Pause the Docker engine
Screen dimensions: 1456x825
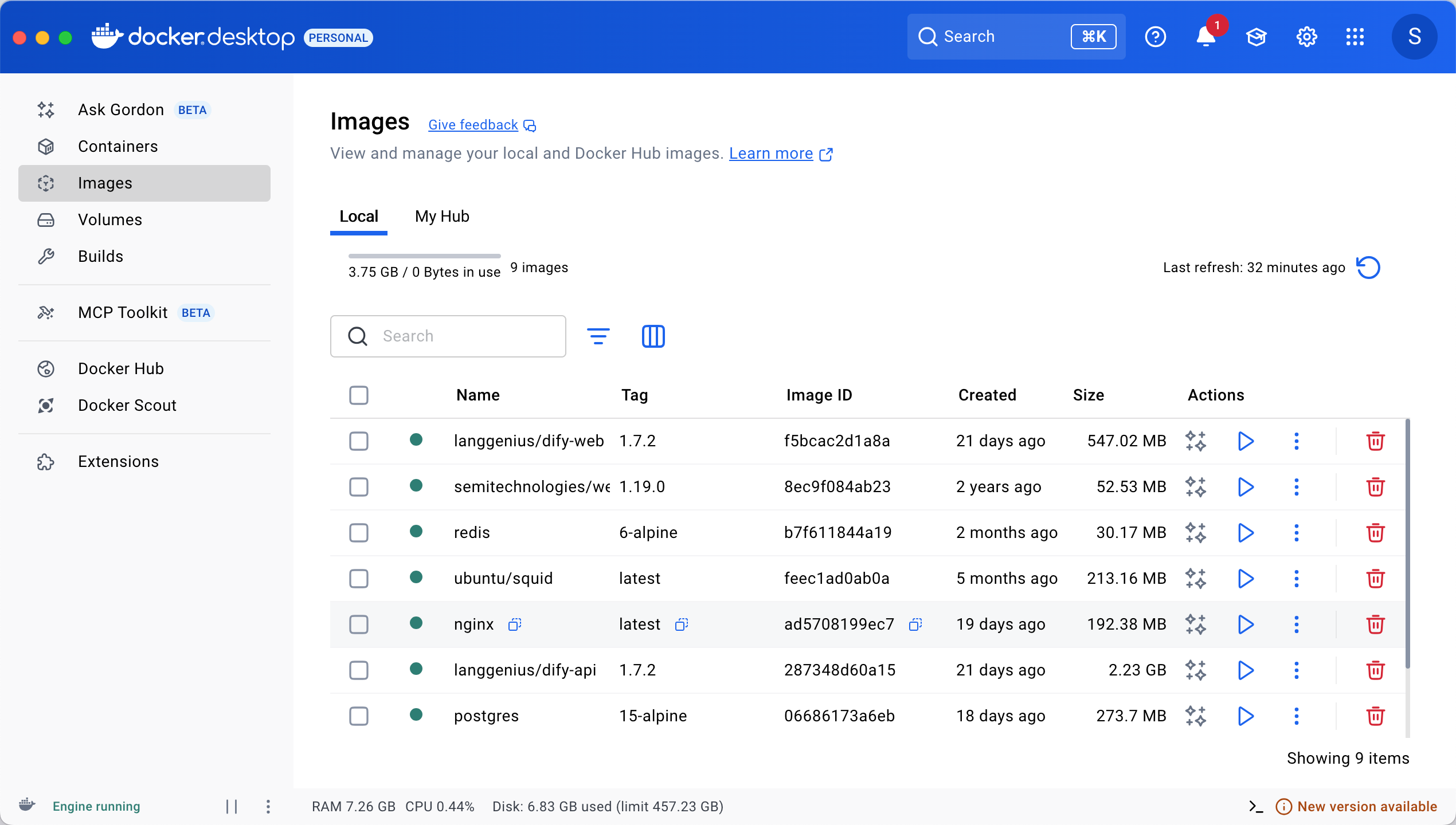click(232, 807)
